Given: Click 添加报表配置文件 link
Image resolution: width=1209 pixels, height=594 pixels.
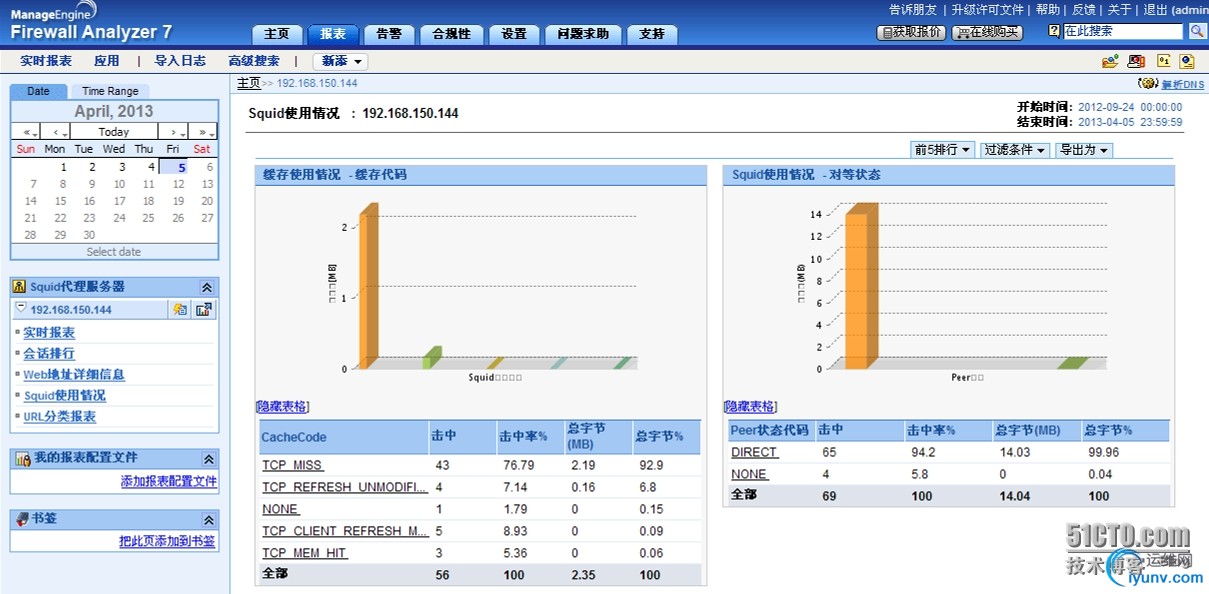Looking at the screenshot, I should pyautogui.click(x=168, y=481).
